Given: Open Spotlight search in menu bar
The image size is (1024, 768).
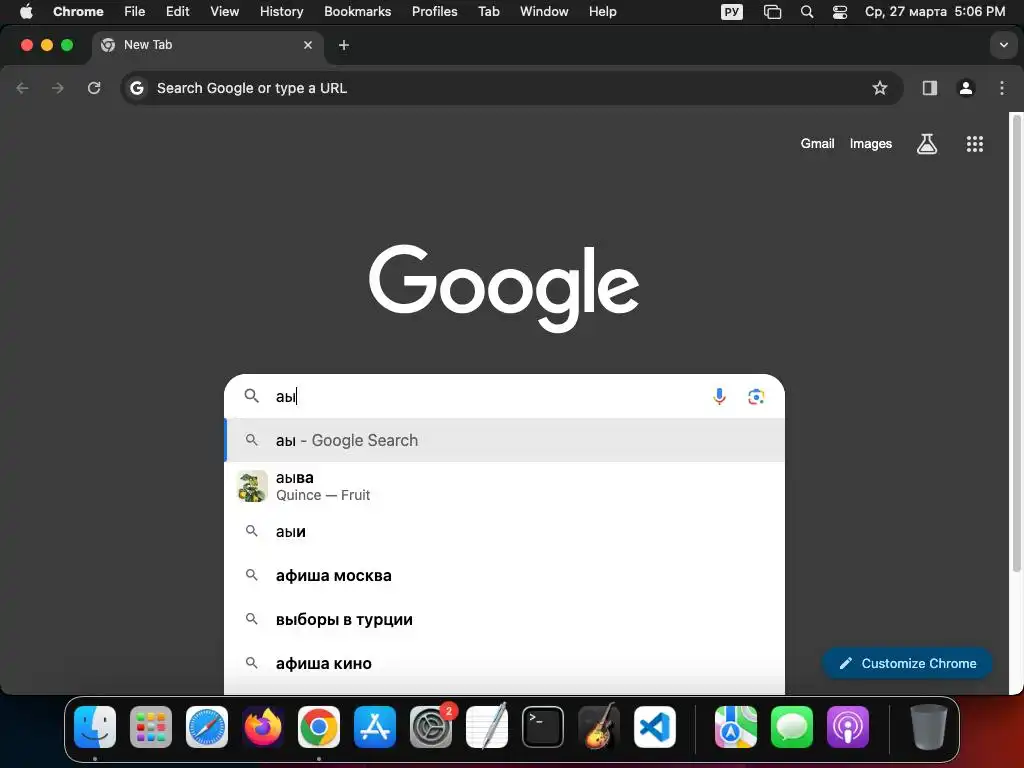Looking at the screenshot, I should pos(807,12).
